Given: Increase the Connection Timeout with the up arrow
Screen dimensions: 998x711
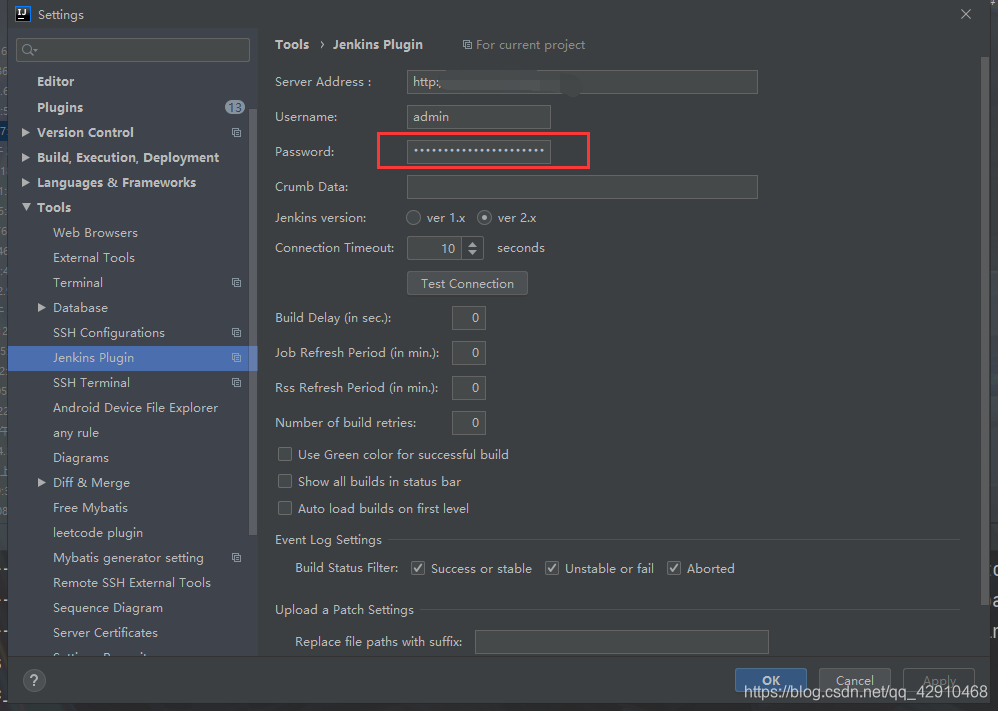Looking at the screenshot, I should [x=472, y=243].
